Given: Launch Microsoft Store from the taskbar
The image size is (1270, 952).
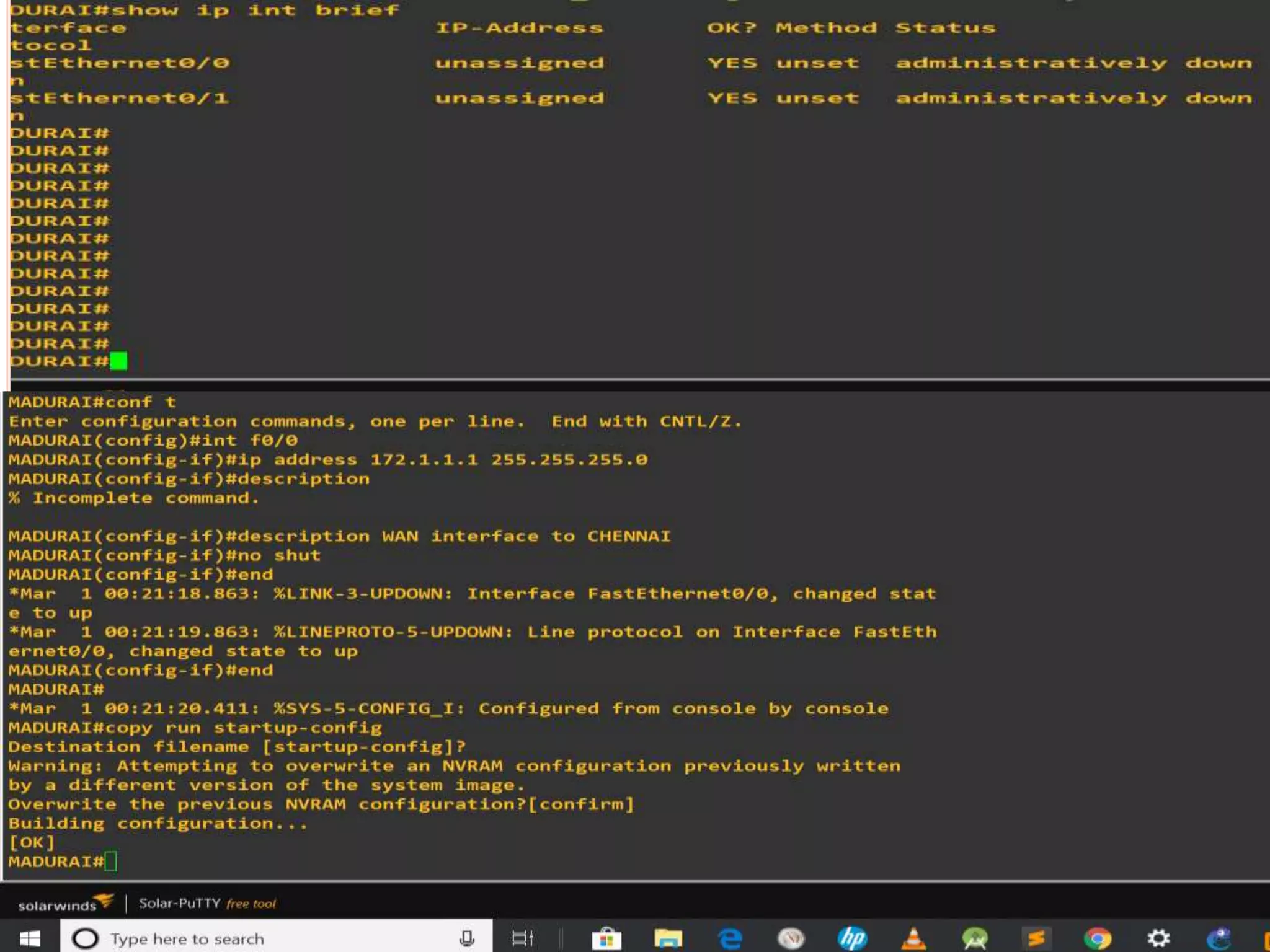Looking at the screenshot, I should [606, 938].
